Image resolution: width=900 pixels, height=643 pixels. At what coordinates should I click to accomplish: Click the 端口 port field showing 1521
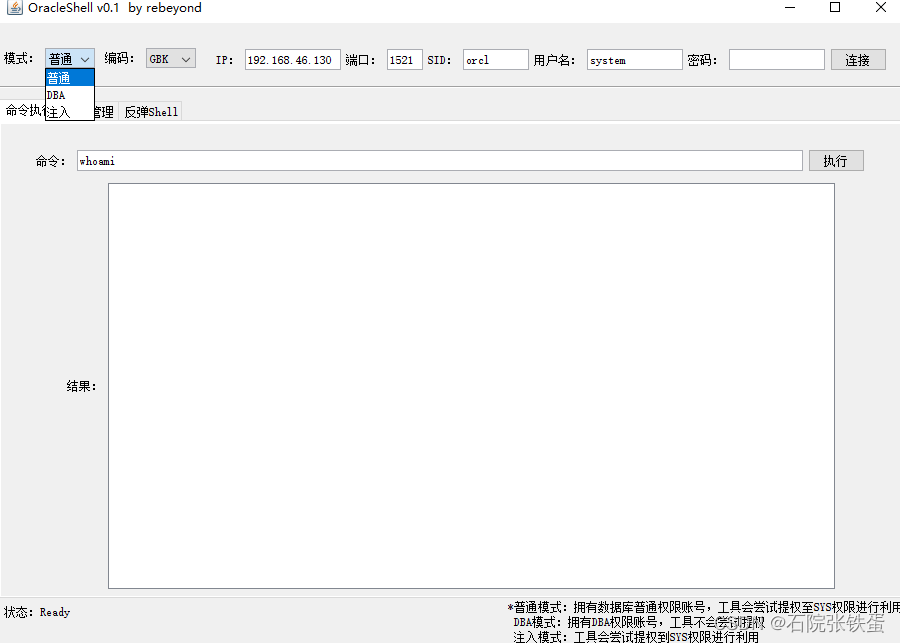coord(404,58)
